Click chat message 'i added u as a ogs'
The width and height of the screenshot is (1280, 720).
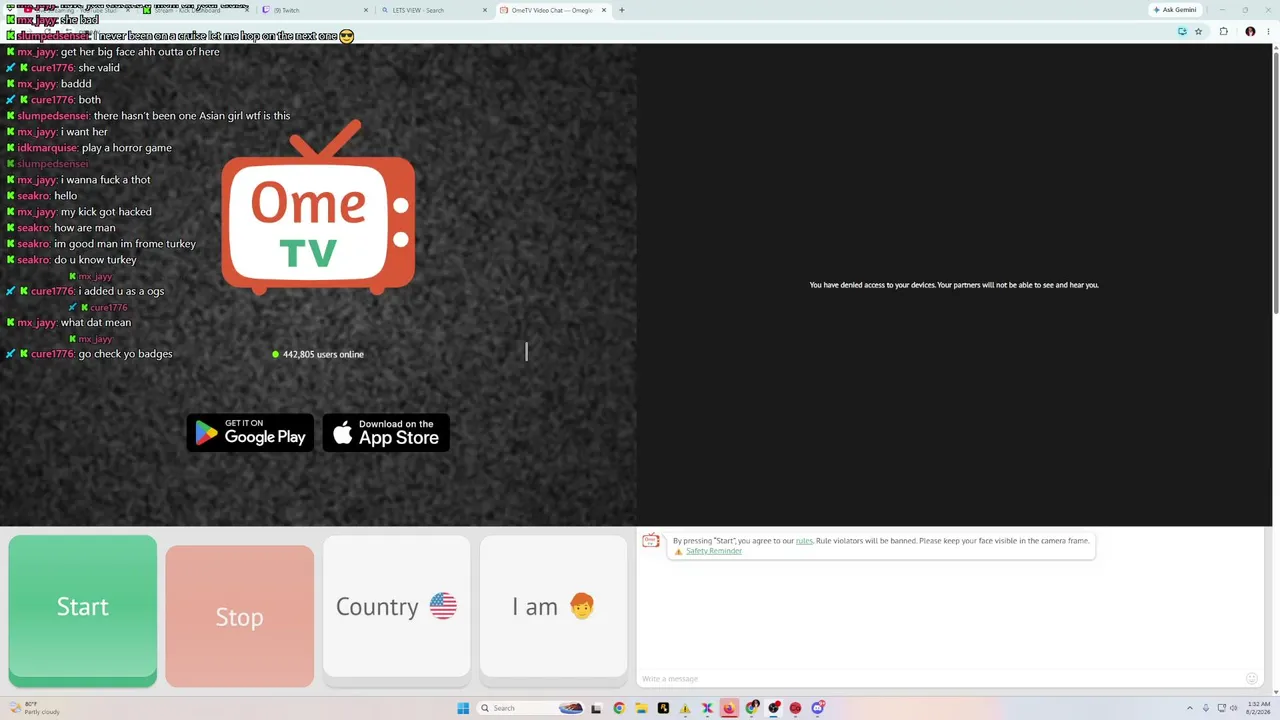pos(121,291)
